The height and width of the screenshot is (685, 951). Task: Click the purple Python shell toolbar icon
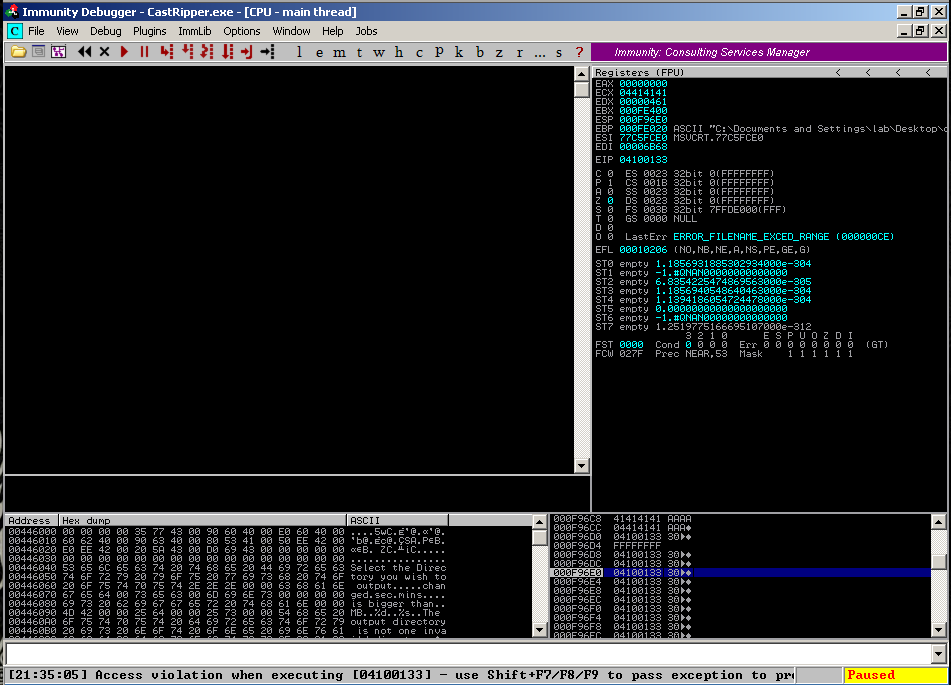tap(58, 52)
